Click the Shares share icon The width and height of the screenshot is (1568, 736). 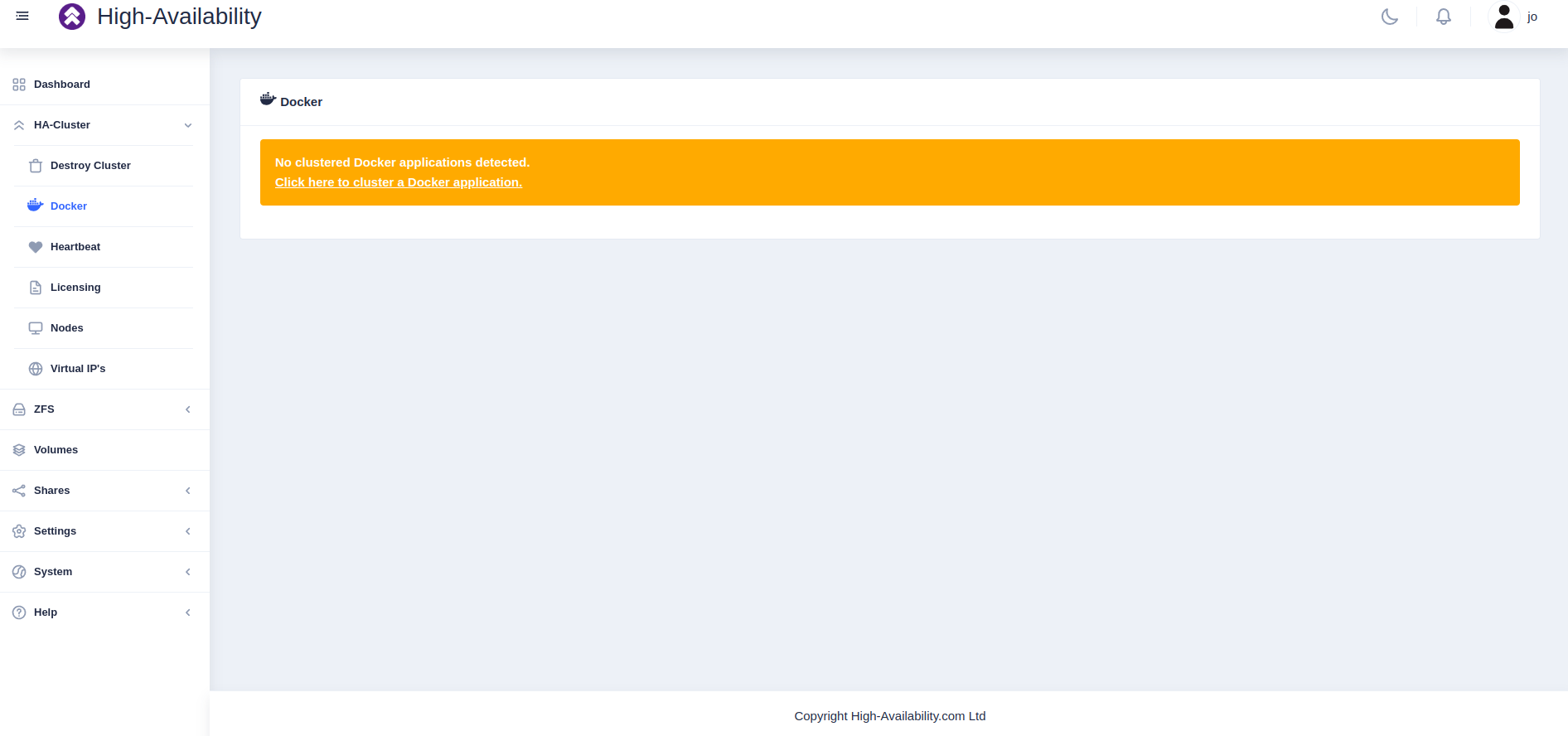(19, 491)
